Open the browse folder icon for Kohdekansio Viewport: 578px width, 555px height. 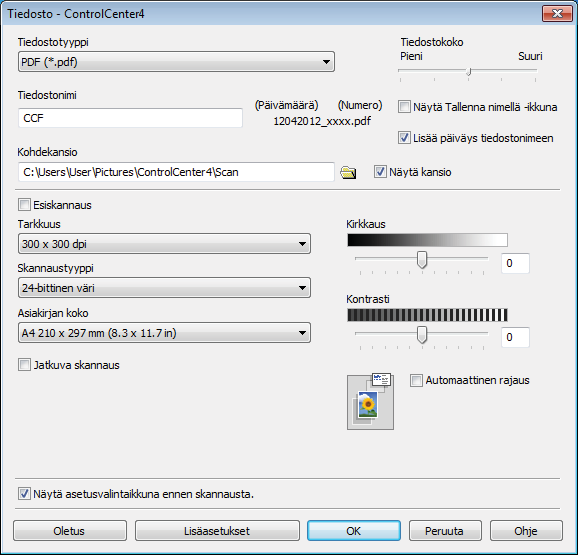[x=348, y=172]
